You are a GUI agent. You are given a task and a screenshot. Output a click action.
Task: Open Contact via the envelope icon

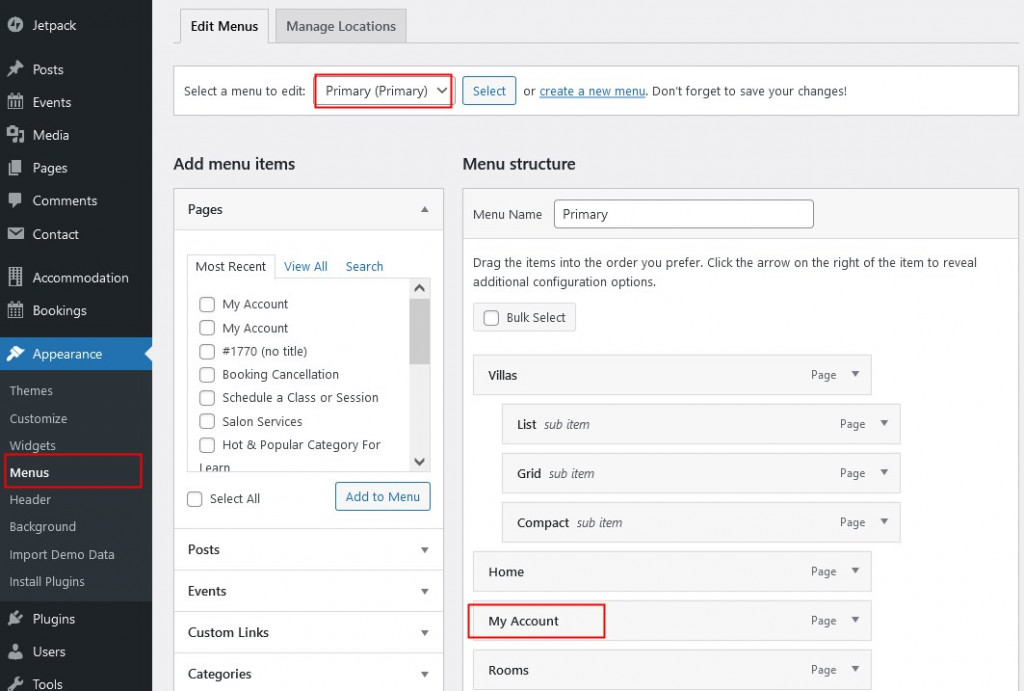coord(17,234)
